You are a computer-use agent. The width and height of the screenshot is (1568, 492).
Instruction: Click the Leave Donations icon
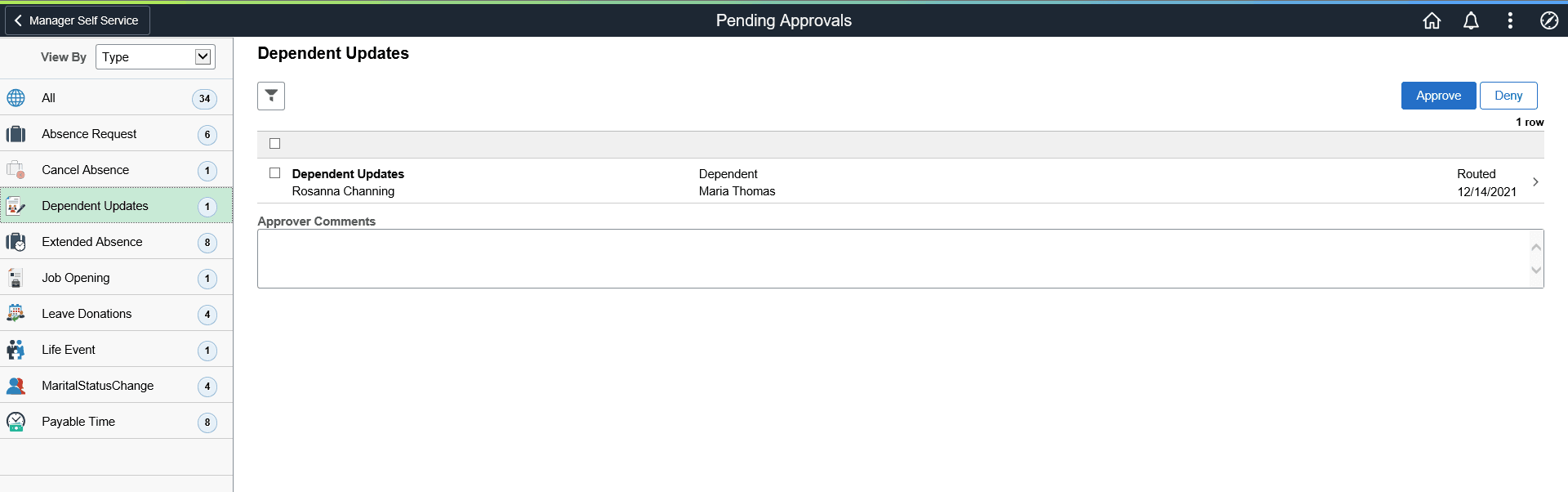(x=16, y=313)
